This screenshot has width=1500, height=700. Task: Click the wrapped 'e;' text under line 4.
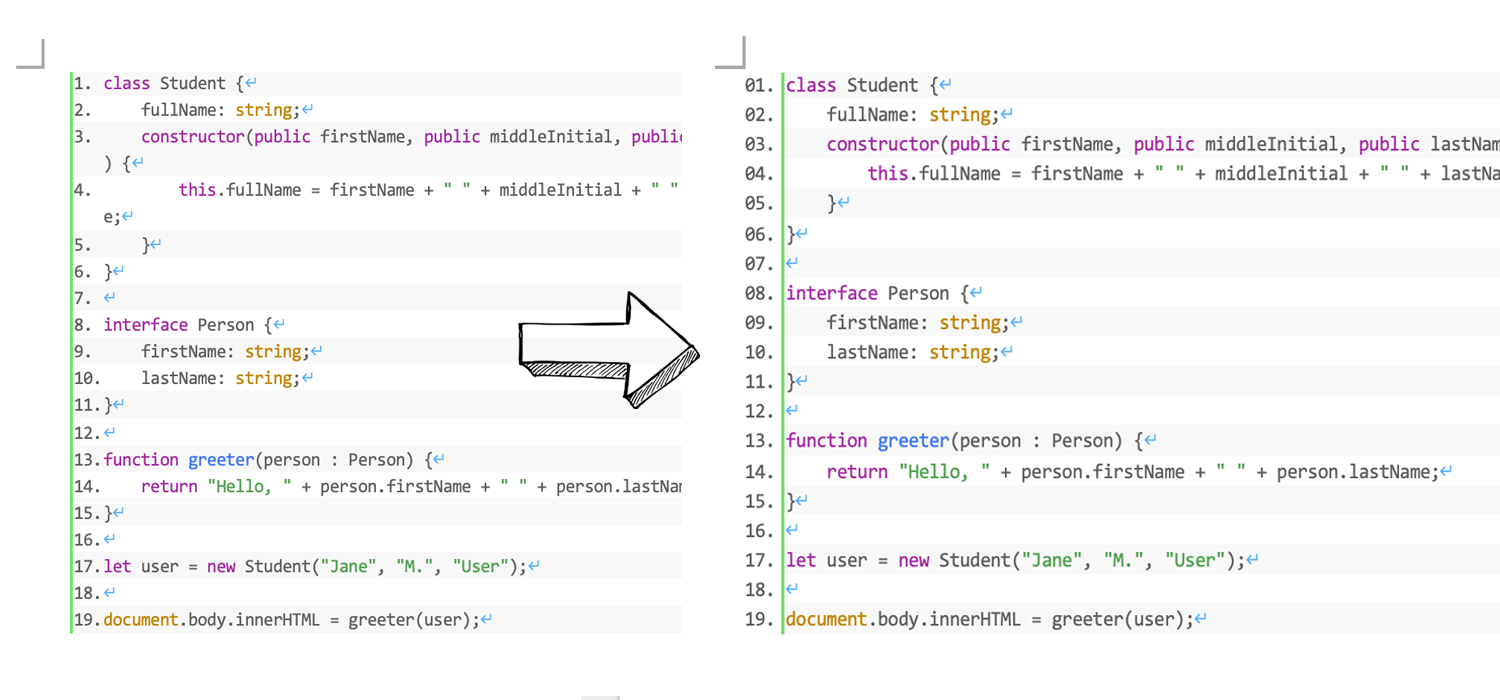[112, 216]
